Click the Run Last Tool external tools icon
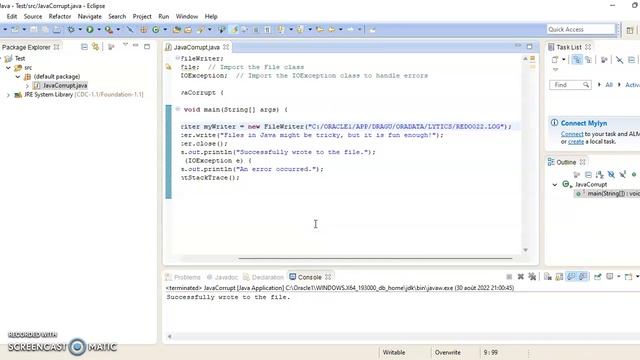Image resolution: width=640 pixels, height=360 pixels. [x=109, y=29]
